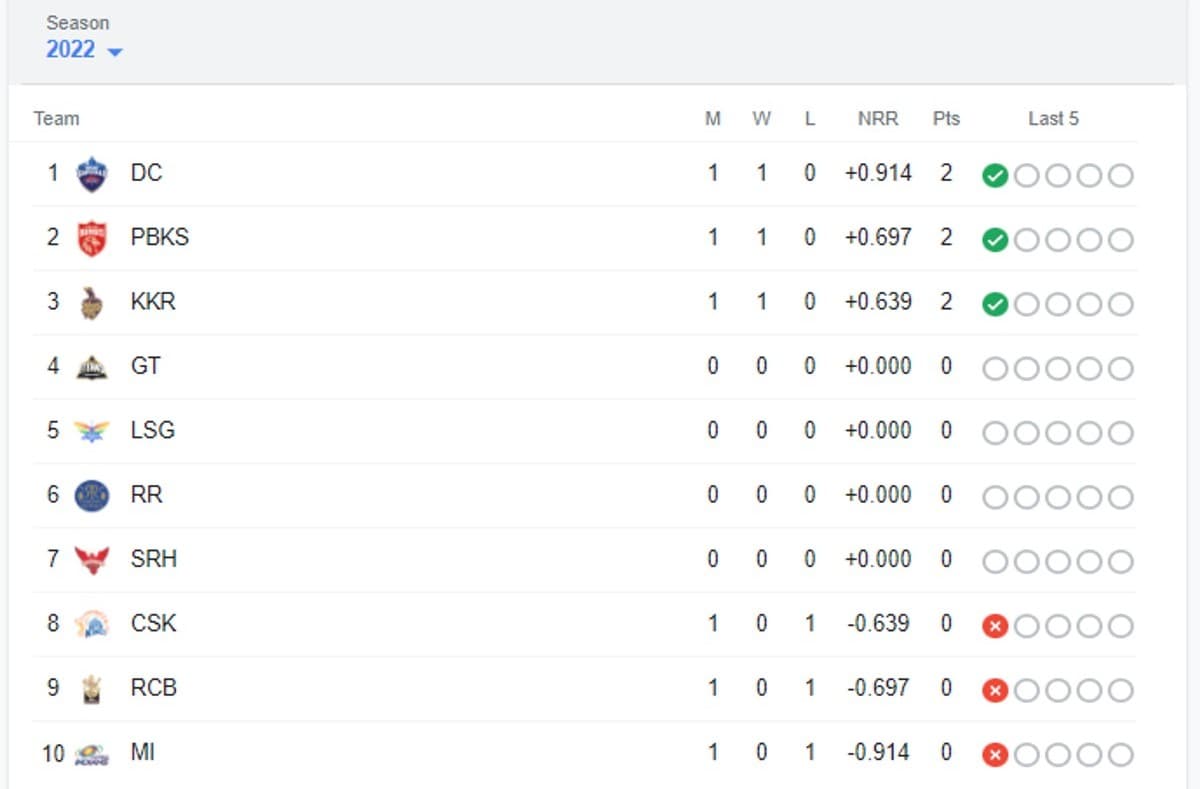
Task: Click the Royal Challengers Bangalore logo
Action: [x=92, y=688]
